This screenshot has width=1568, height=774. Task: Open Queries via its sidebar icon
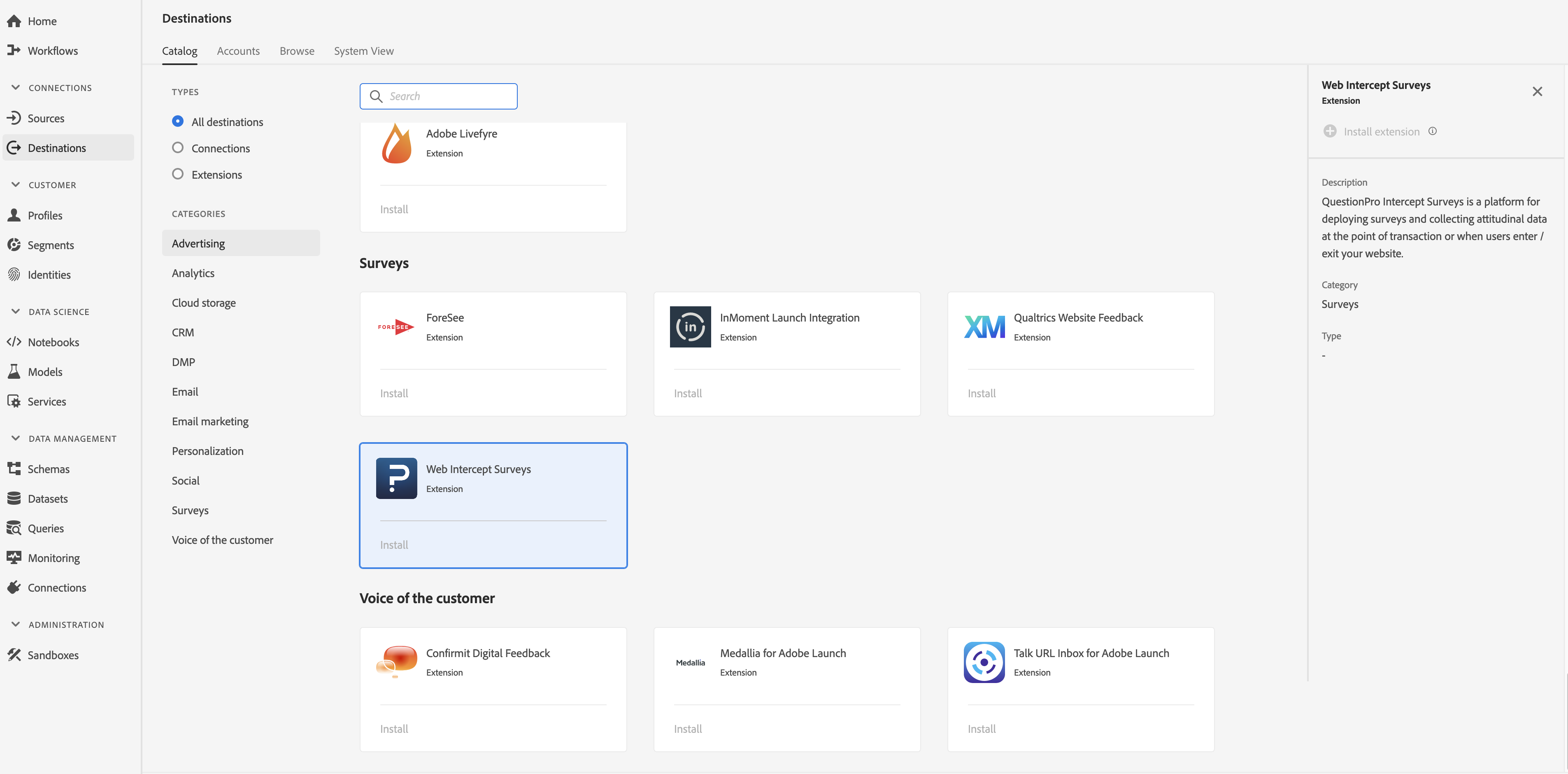coord(14,528)
